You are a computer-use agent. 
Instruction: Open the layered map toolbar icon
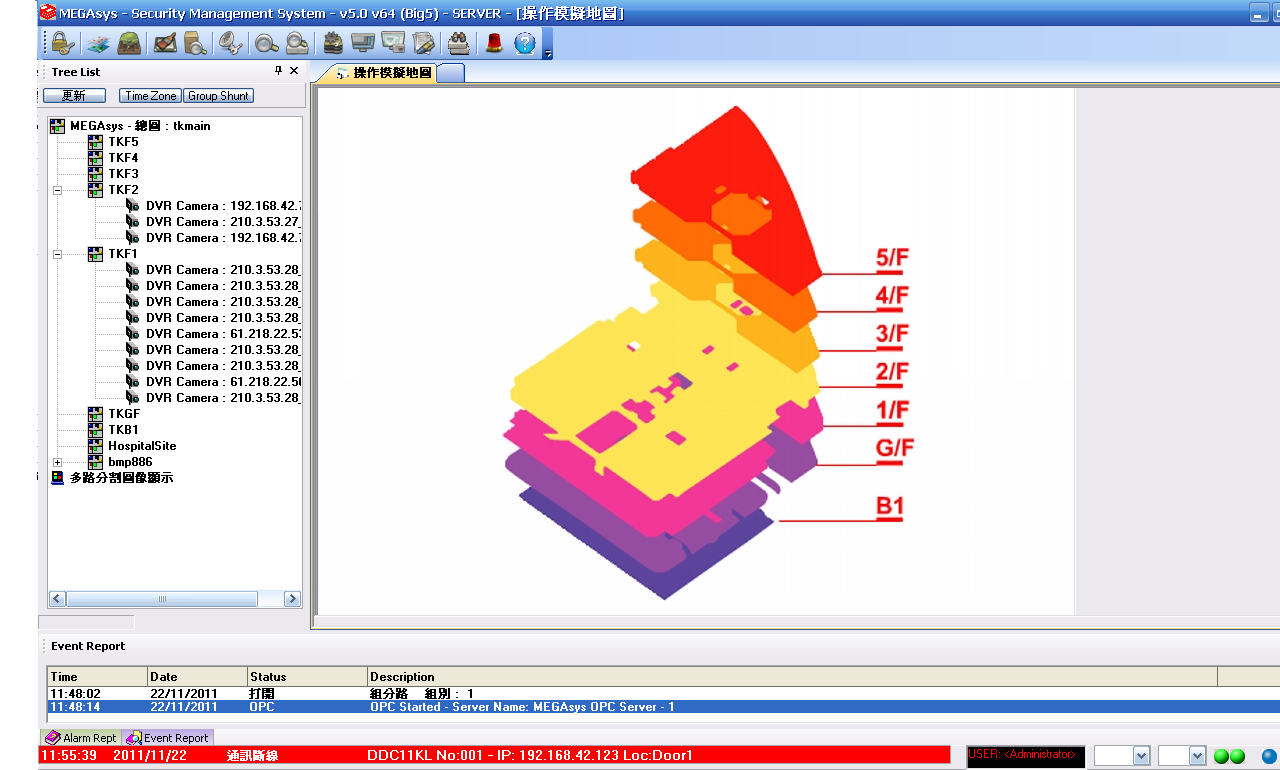pos(97,44)
